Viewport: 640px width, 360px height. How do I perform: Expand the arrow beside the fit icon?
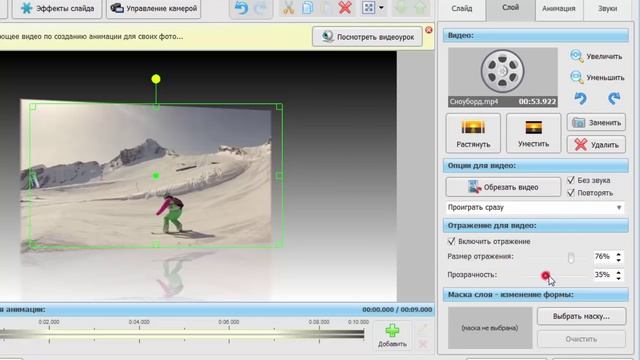[381, 8]
